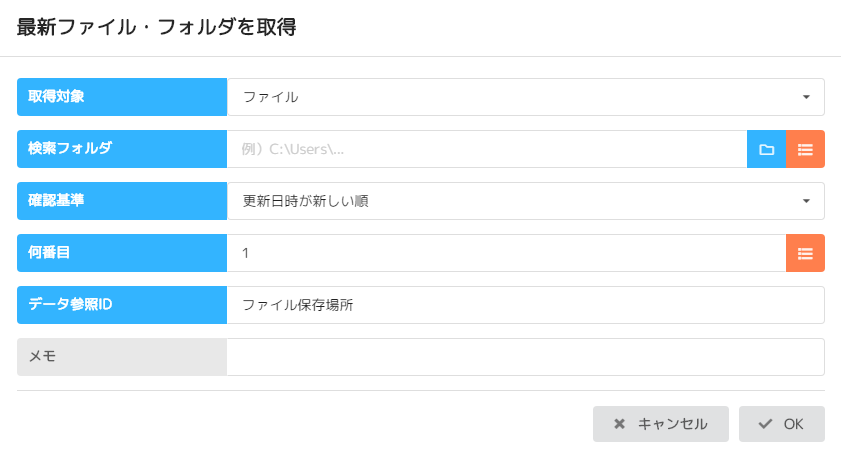Screen dimensions: 841x461
Task: Open the 取得対象 dropdown
Action: [x=525, y=97]
